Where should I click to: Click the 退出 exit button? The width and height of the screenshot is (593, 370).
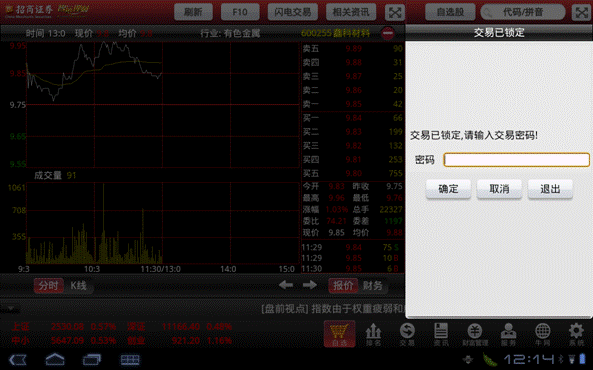[x=550, y=189]
